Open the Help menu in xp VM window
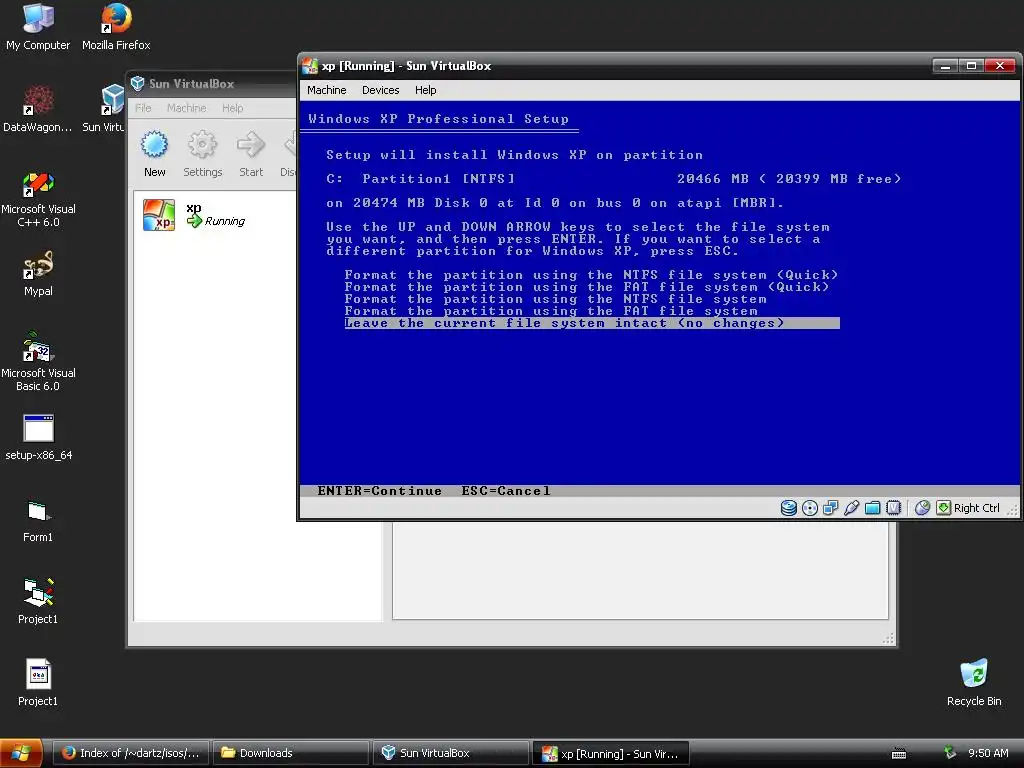 pyautogui.click(x=425, y=90)
